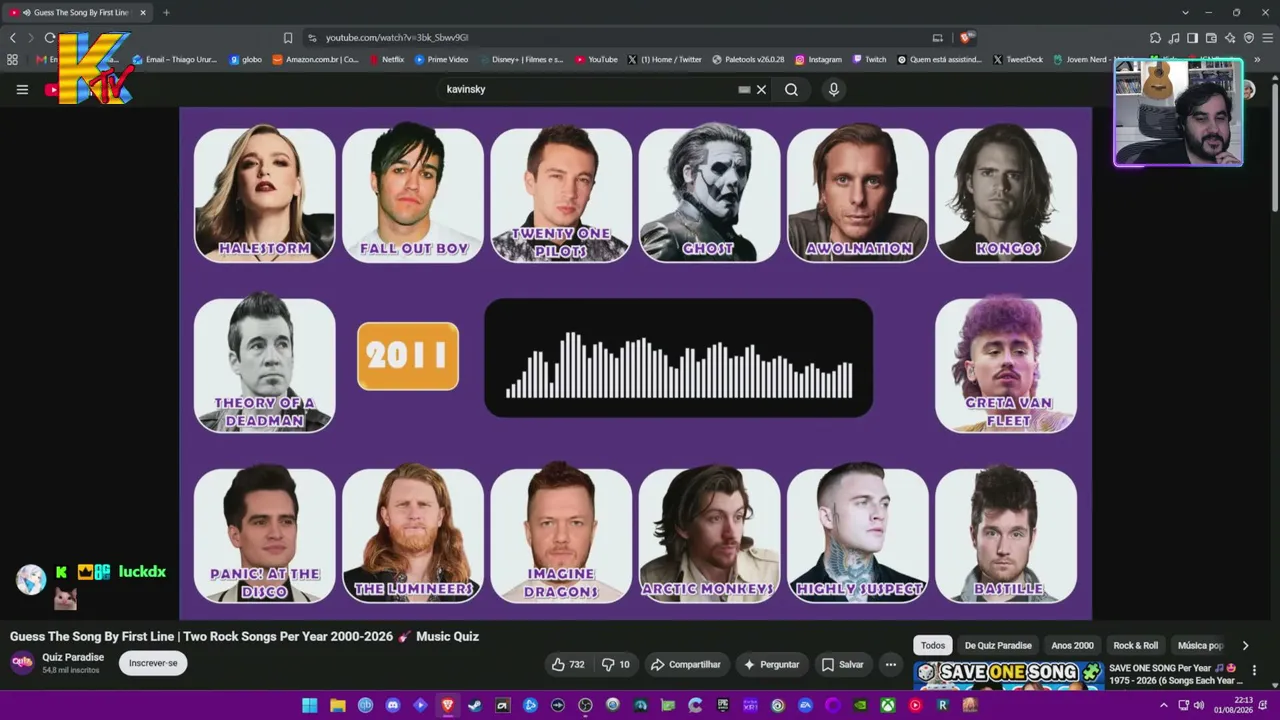Open the Prime Video bookmark
This screenshot has height=720, width=1280.
[x=441, y=60]
